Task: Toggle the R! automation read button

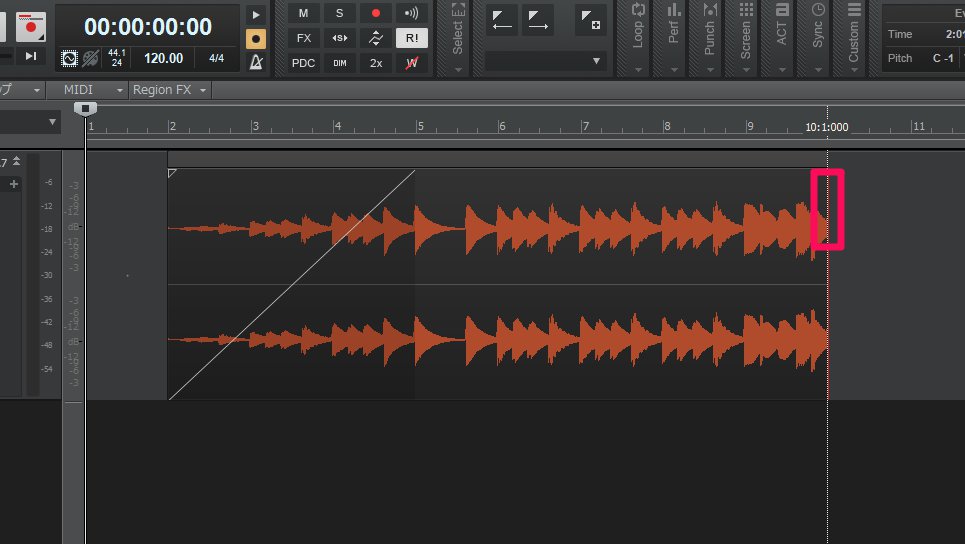Action: pos(412,38)
